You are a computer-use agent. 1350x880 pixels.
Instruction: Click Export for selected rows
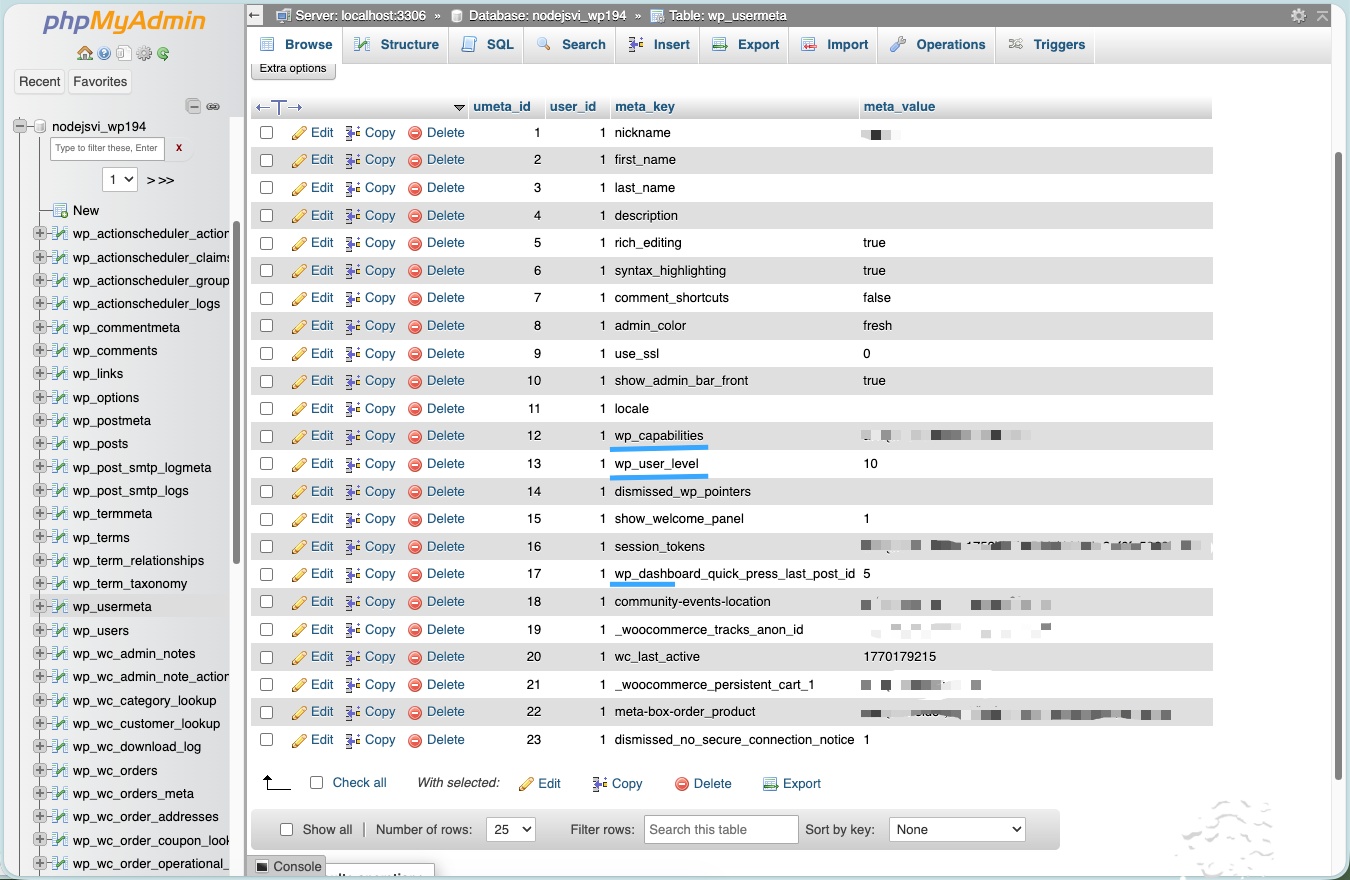[792, 784]
